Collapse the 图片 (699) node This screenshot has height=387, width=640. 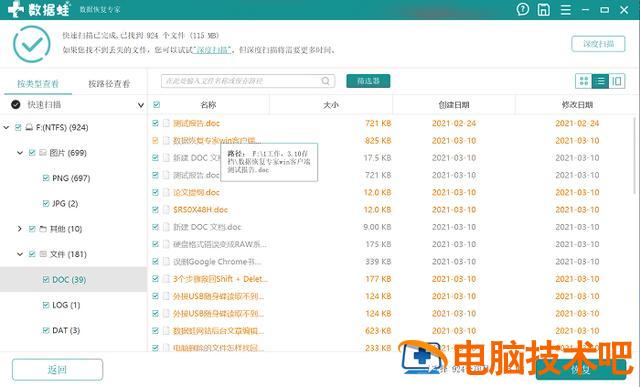[x=20, y=153]
